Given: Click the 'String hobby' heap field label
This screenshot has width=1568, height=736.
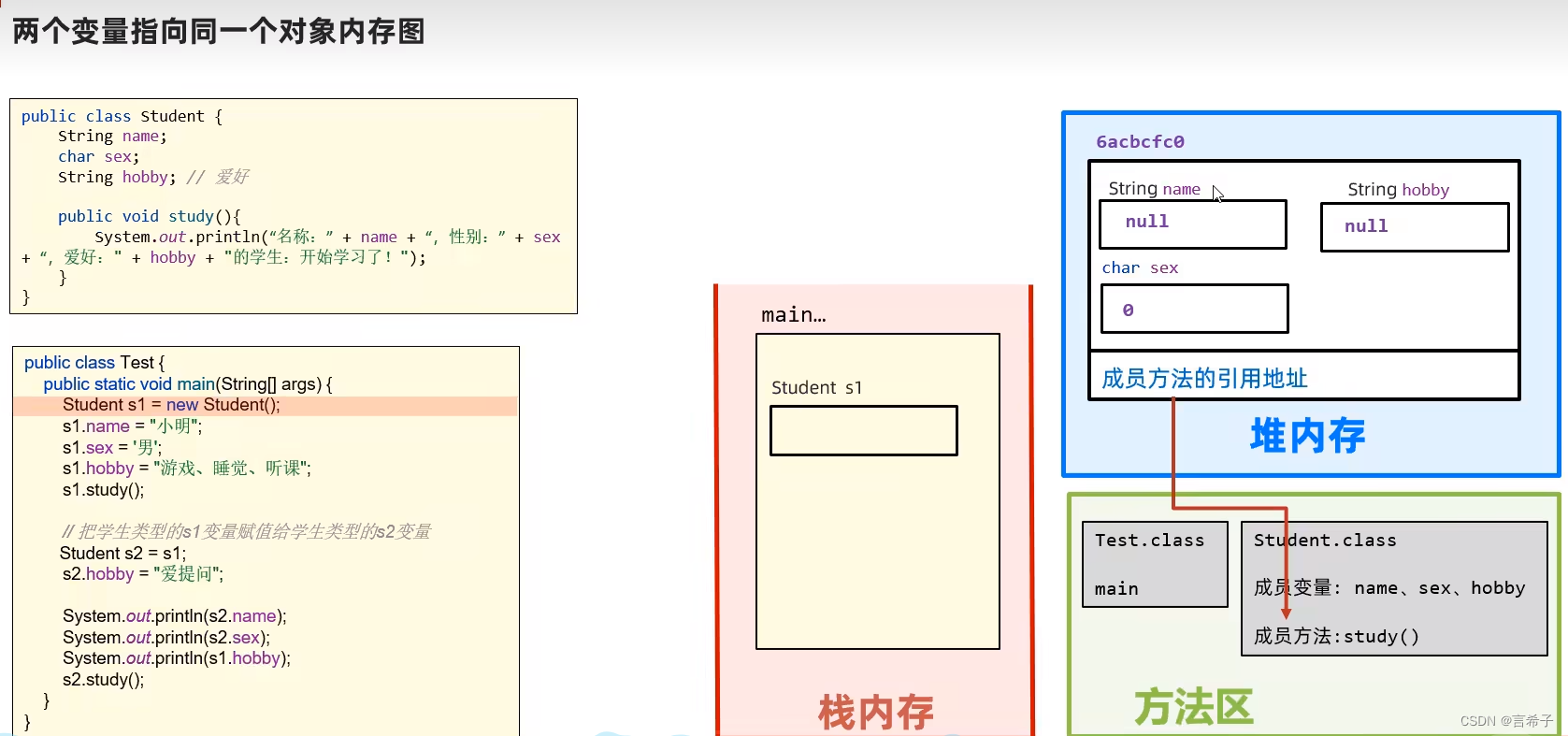Looking at the screenshot, I should pos(1398,190).
